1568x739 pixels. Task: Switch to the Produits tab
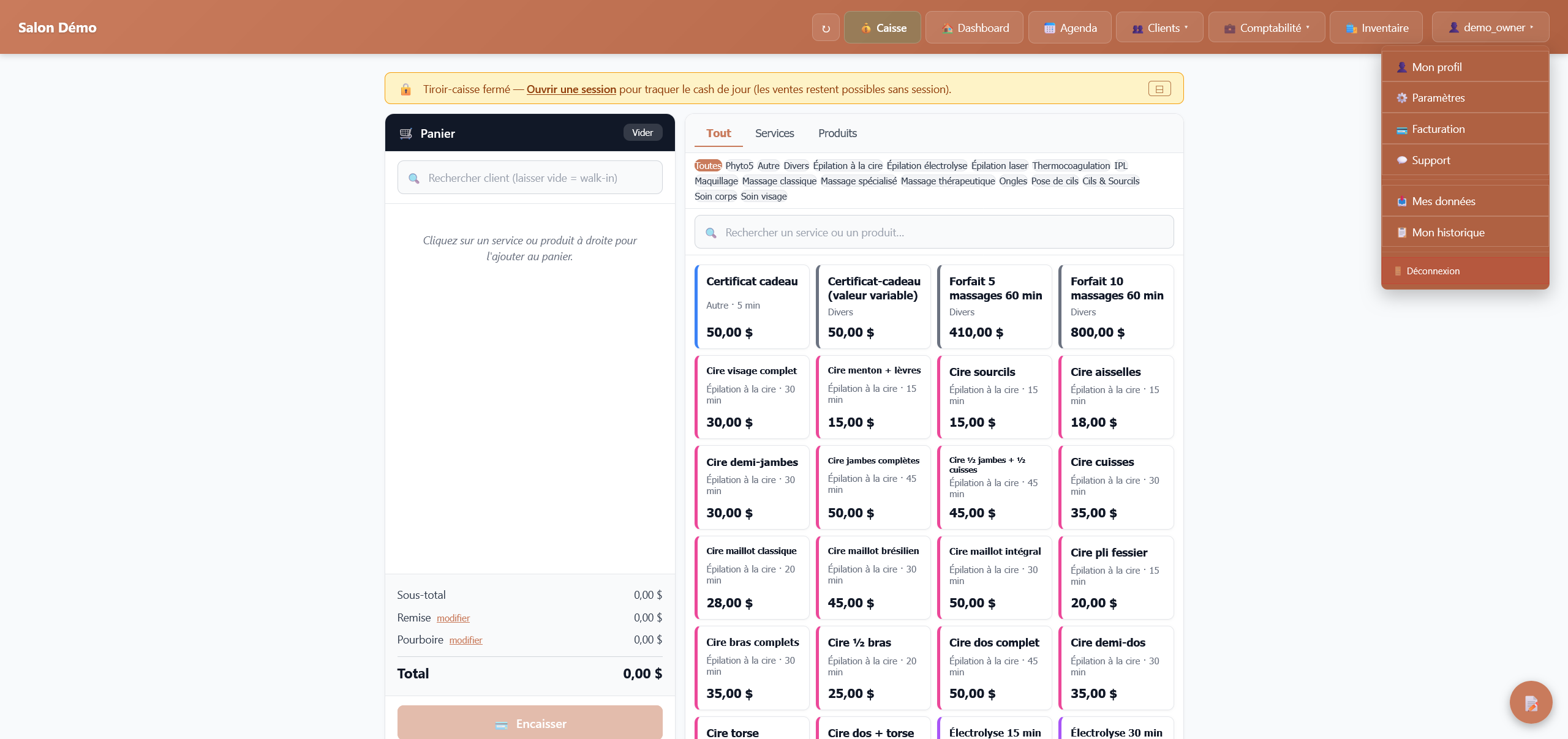coord(837,133)
